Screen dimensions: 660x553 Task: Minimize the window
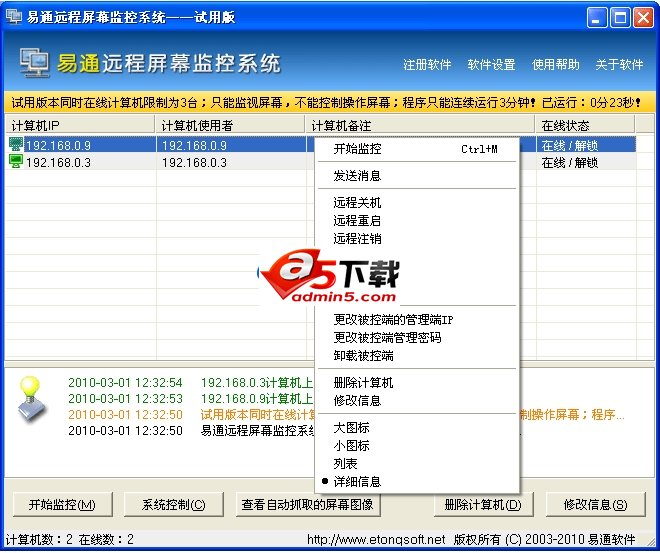[x=597, y=18]
